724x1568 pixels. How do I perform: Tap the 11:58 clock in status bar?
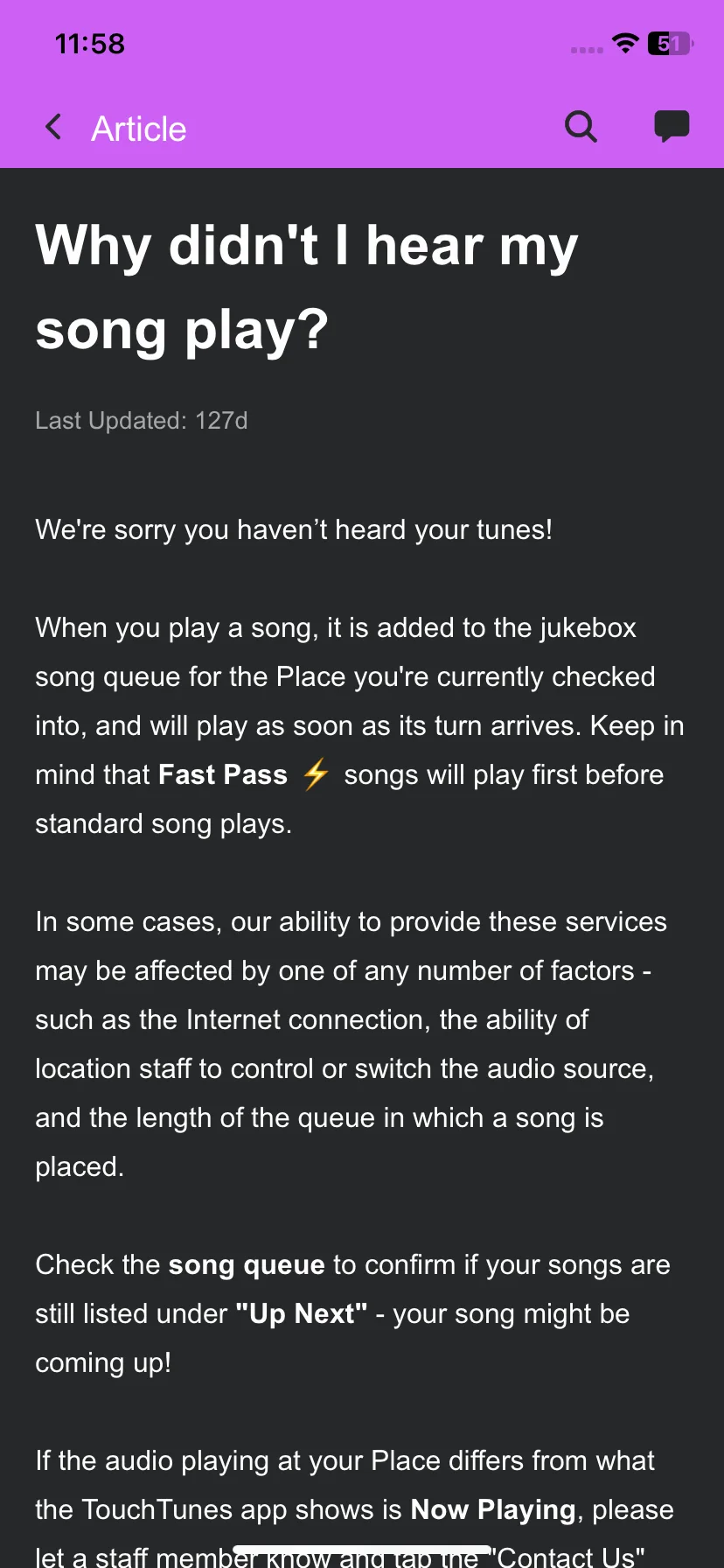click(90, 44)
